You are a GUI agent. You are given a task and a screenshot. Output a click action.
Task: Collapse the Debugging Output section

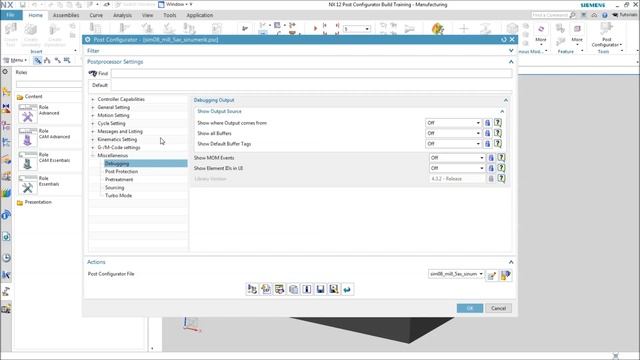pos(506,100)
